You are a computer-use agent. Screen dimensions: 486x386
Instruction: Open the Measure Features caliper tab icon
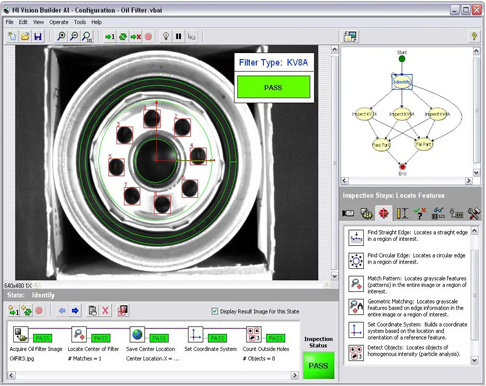tap(402, 213)
